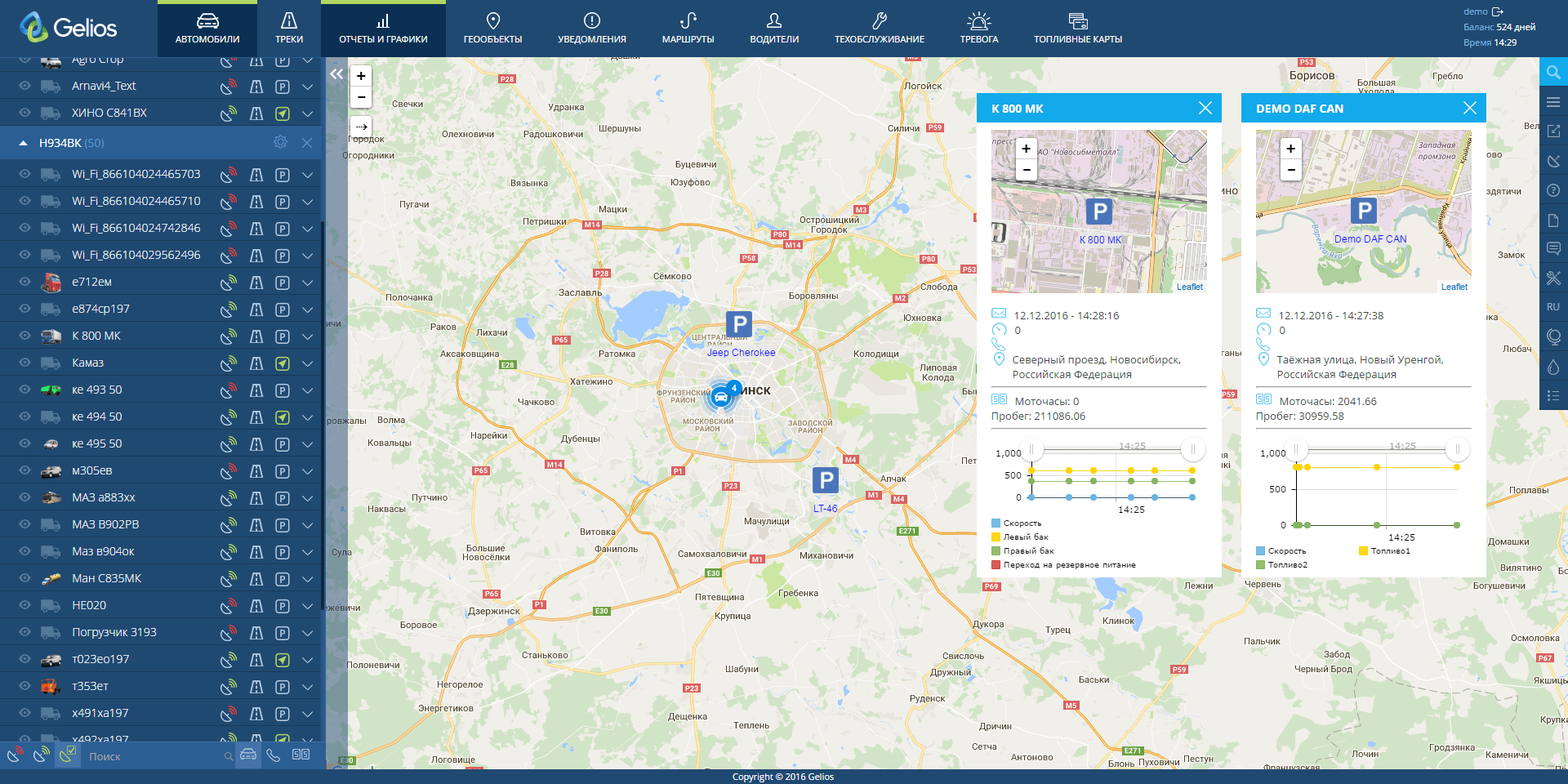Click the route arrow tool on map
This screenshot has width=1568, height=784.
pos(361,127)
